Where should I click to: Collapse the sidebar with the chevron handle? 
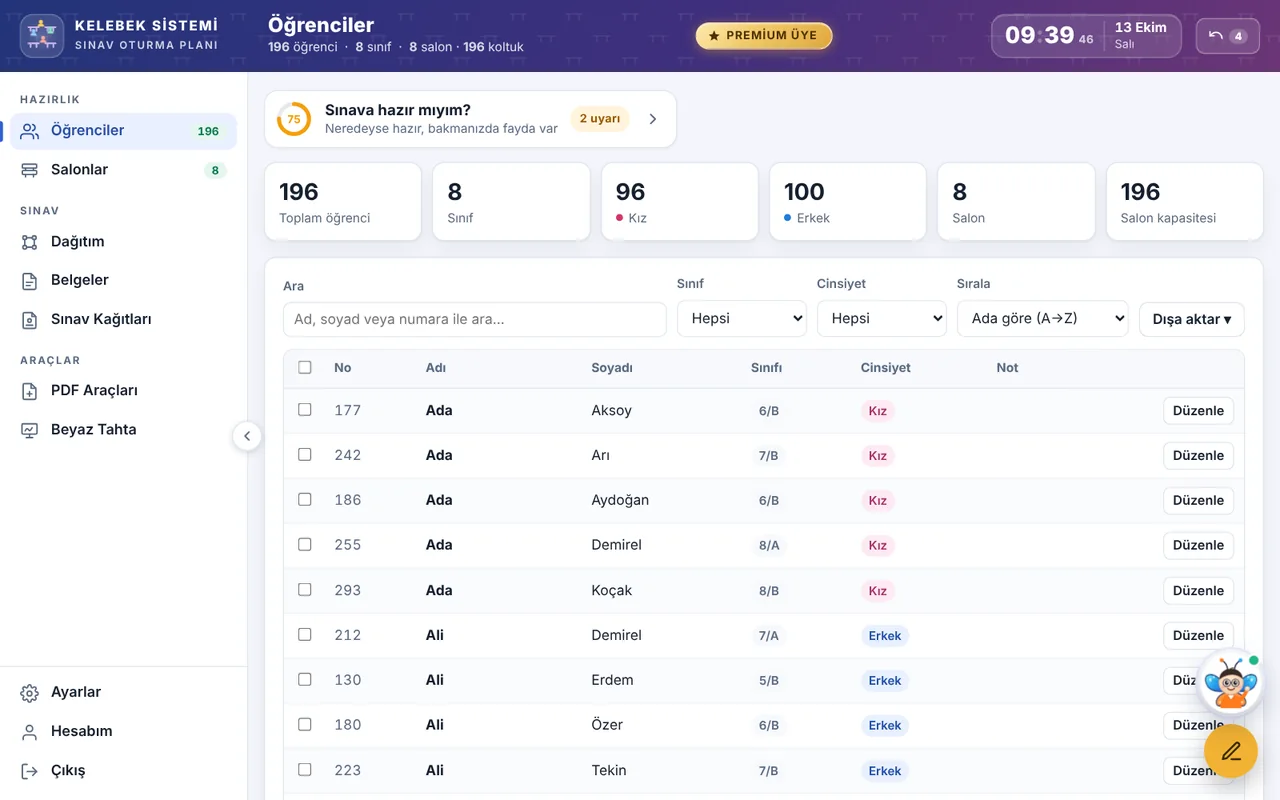pyautogui.click(x=247, y=436)
